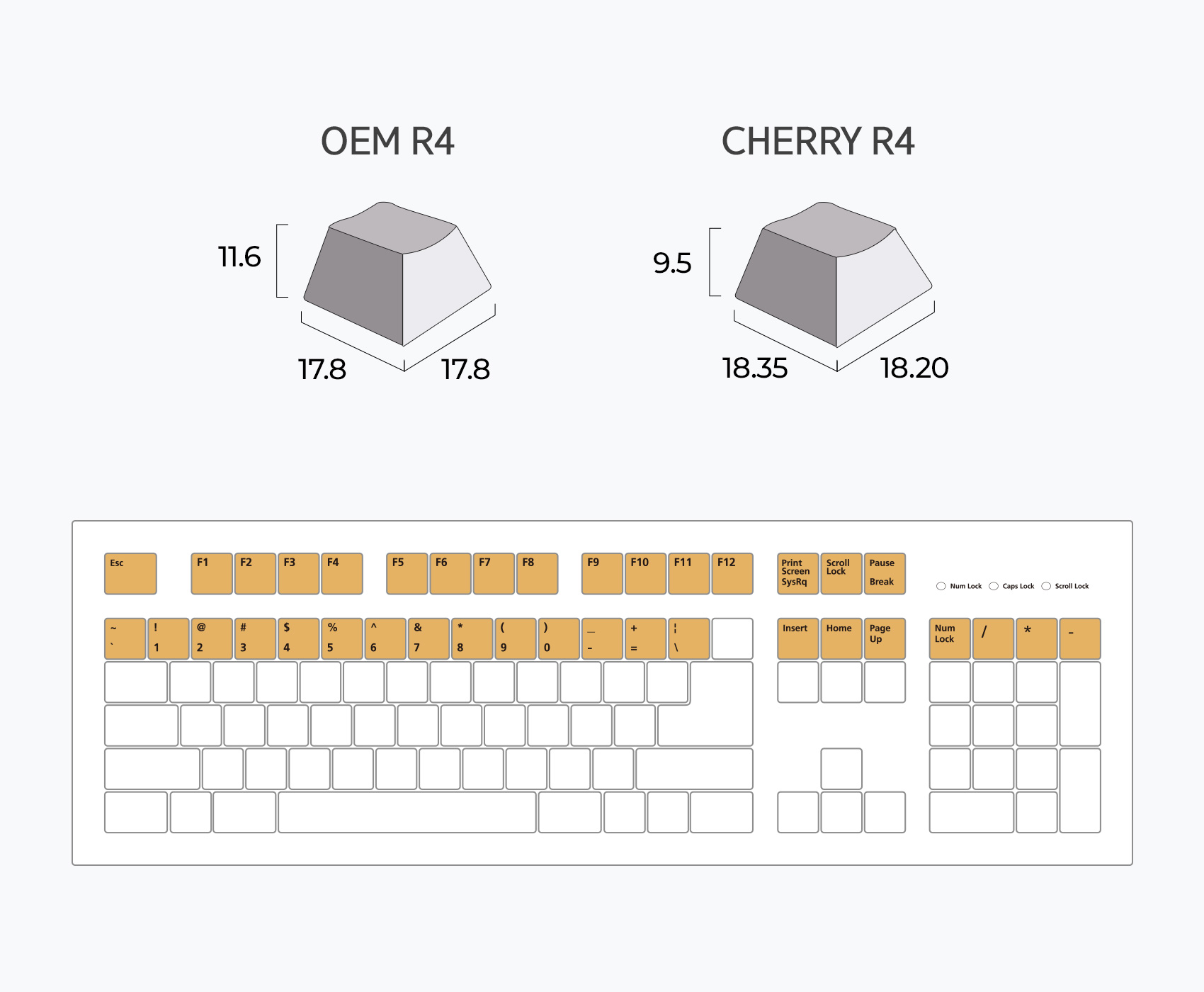
Task: Click the Page Up key
Action: click(x=885, y=638)
